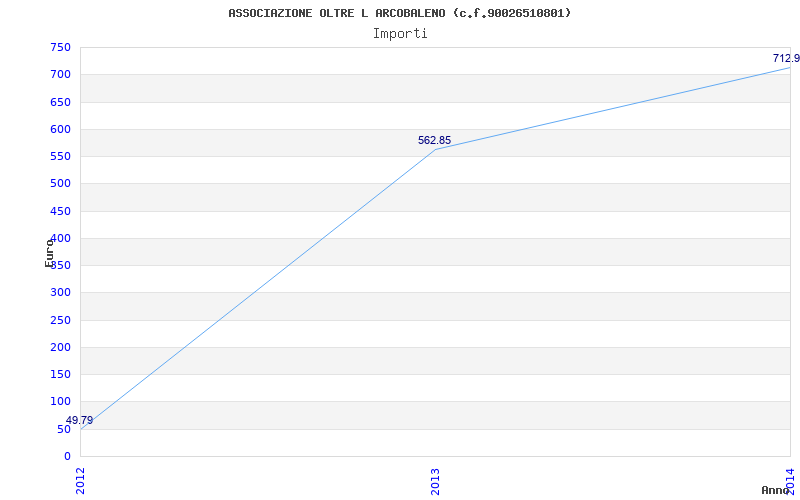Click the 700 y-axis tick label
This screenshot has height=500, width=800.
[x=60, y=74]
